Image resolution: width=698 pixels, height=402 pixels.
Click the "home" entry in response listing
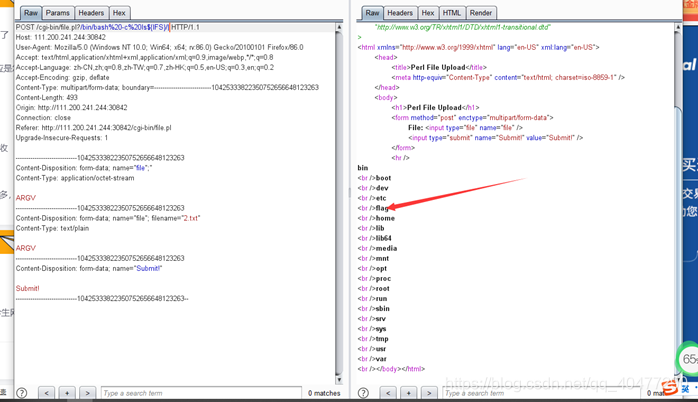click(x=385, y=218)
